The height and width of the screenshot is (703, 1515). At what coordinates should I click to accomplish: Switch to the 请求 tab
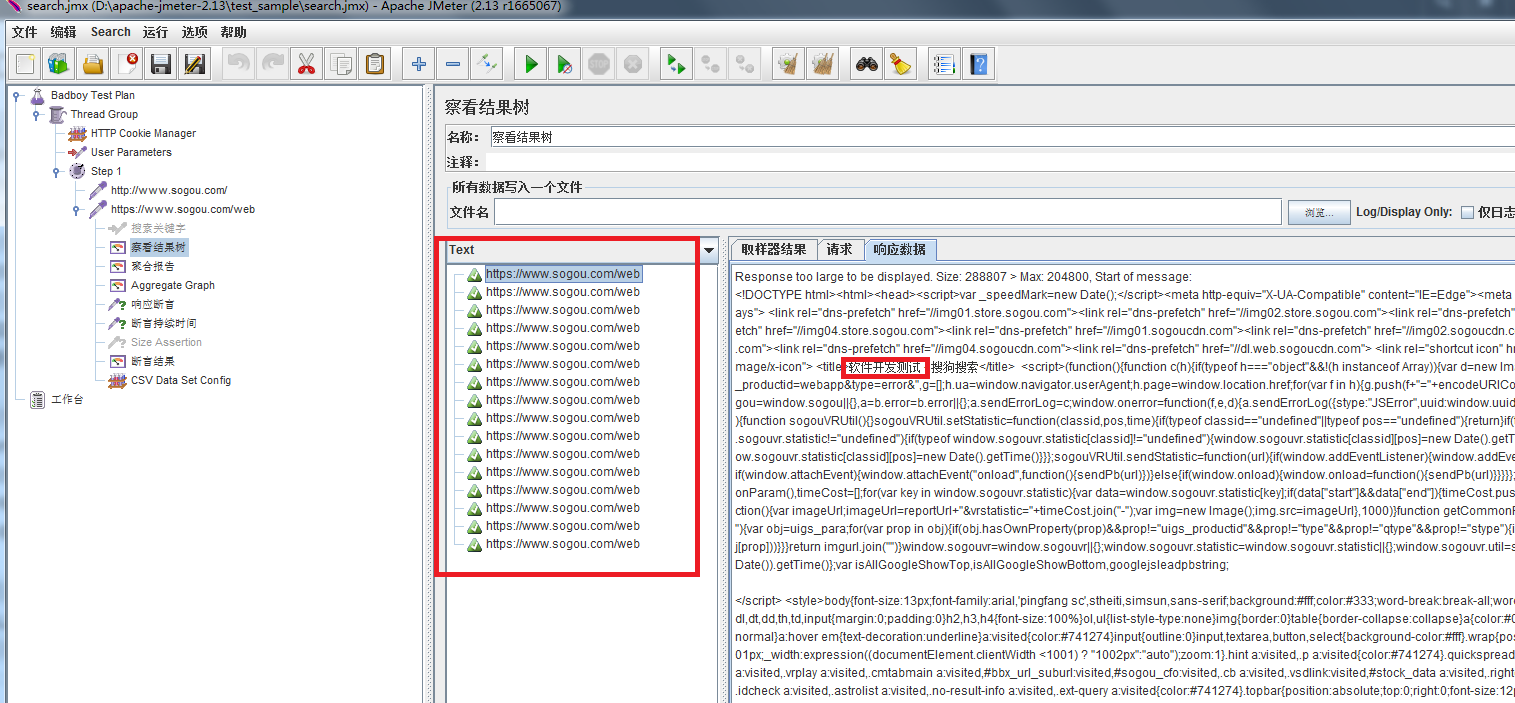pyautogui.click(x=840, y=250)
